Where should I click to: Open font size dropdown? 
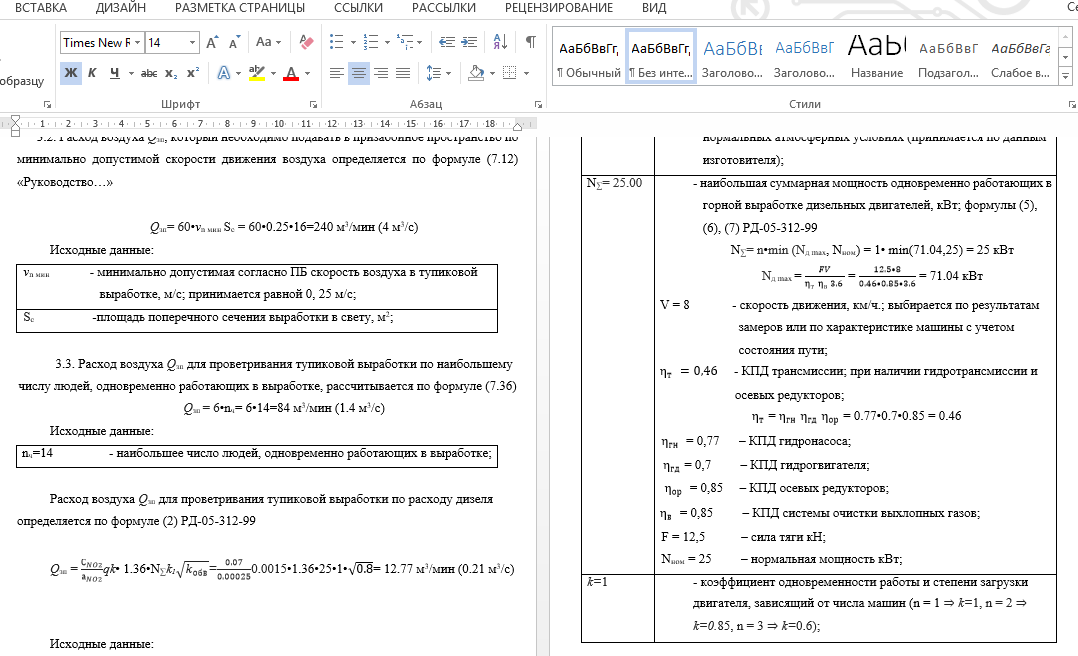[x=192, y=43]
